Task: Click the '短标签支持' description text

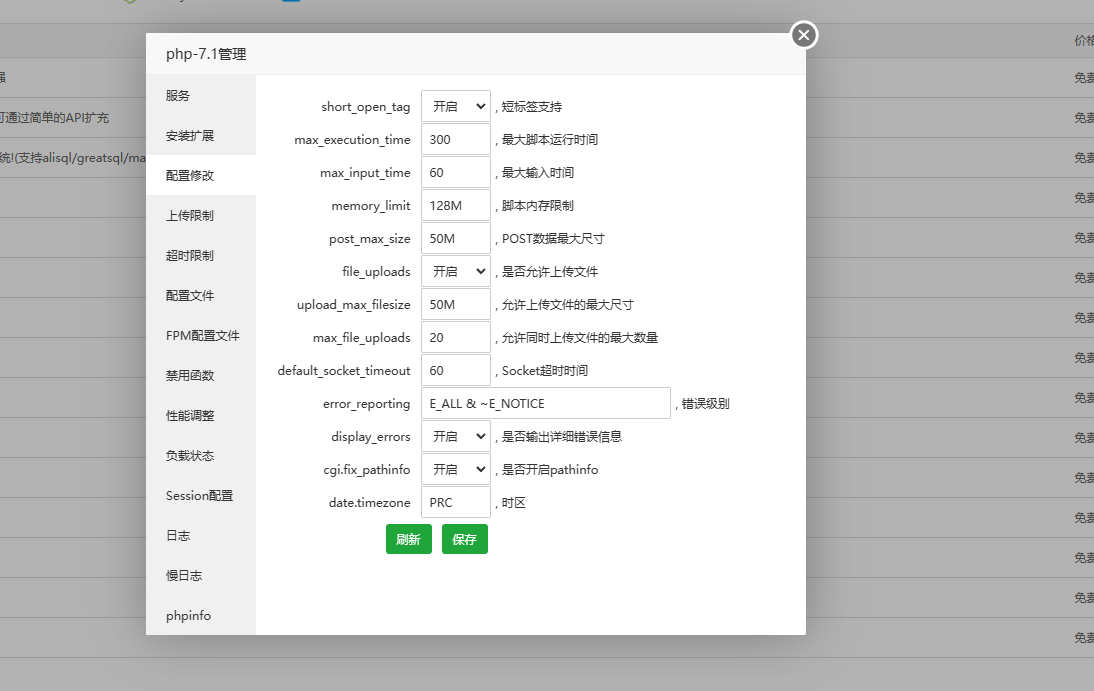Action: click(x=532, y=107)
